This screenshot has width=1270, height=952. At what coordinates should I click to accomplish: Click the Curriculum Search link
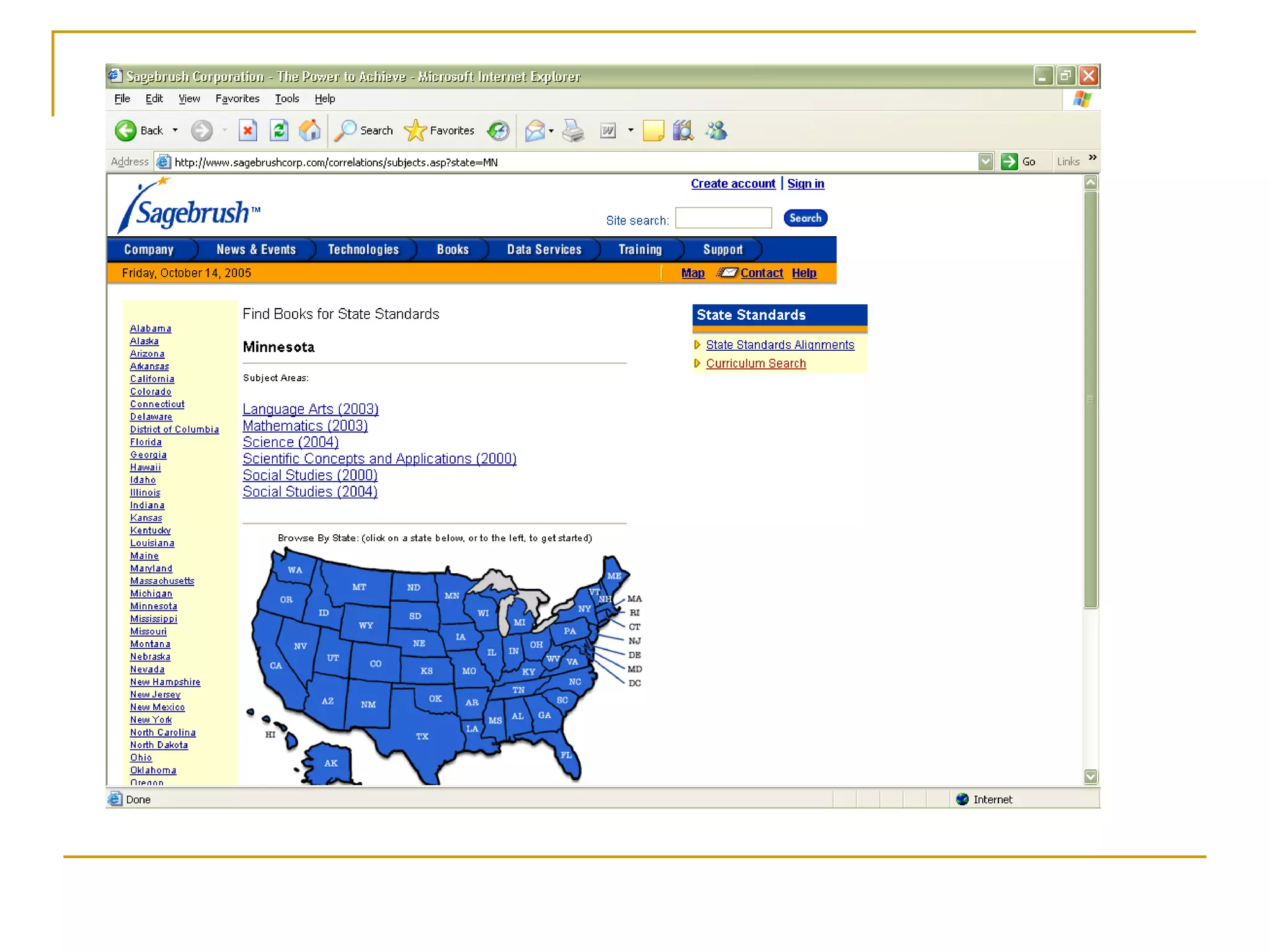point(755,364)
